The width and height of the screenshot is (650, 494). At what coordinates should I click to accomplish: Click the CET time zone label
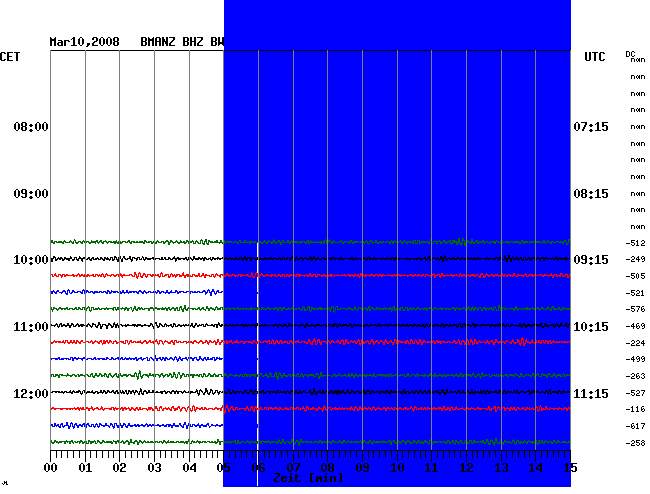10,57
